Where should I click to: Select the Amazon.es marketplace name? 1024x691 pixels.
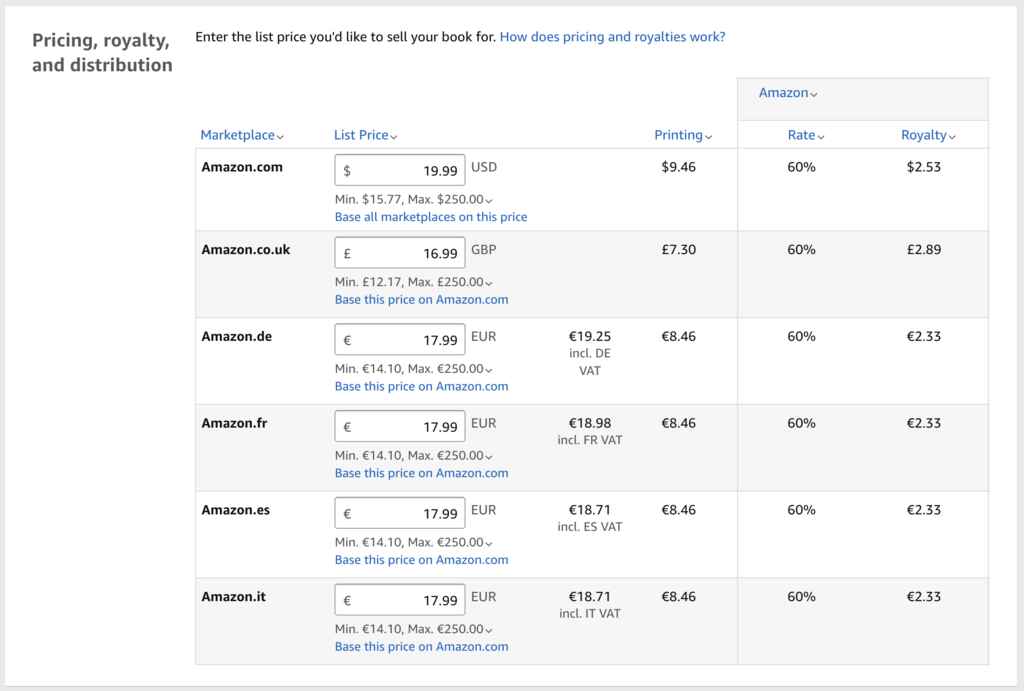(235, 510)
